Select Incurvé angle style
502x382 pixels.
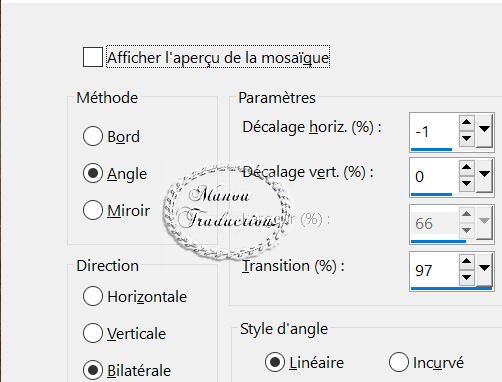[x=399, y=362]
